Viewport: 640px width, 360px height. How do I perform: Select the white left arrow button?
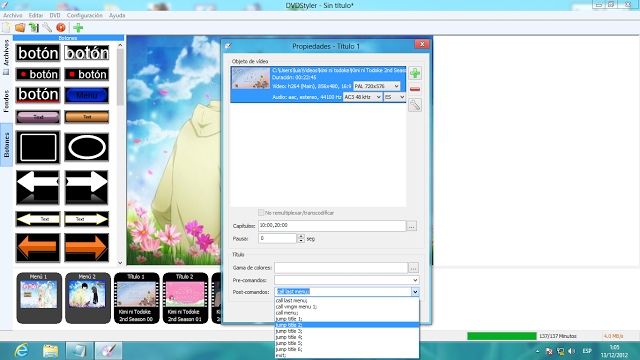(38, 187)
